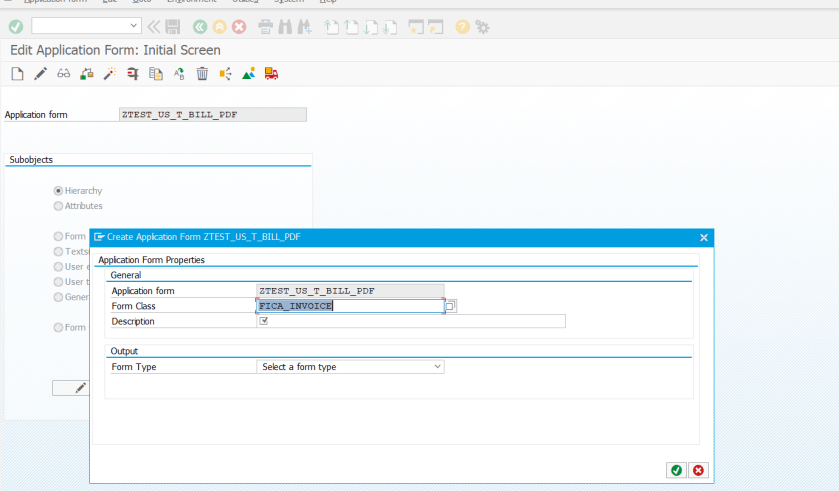Image resolution: width=839 pixels, height=491 pixels.
Task: Confirm the dialog with green checkmark button
Action: (676, 470)
